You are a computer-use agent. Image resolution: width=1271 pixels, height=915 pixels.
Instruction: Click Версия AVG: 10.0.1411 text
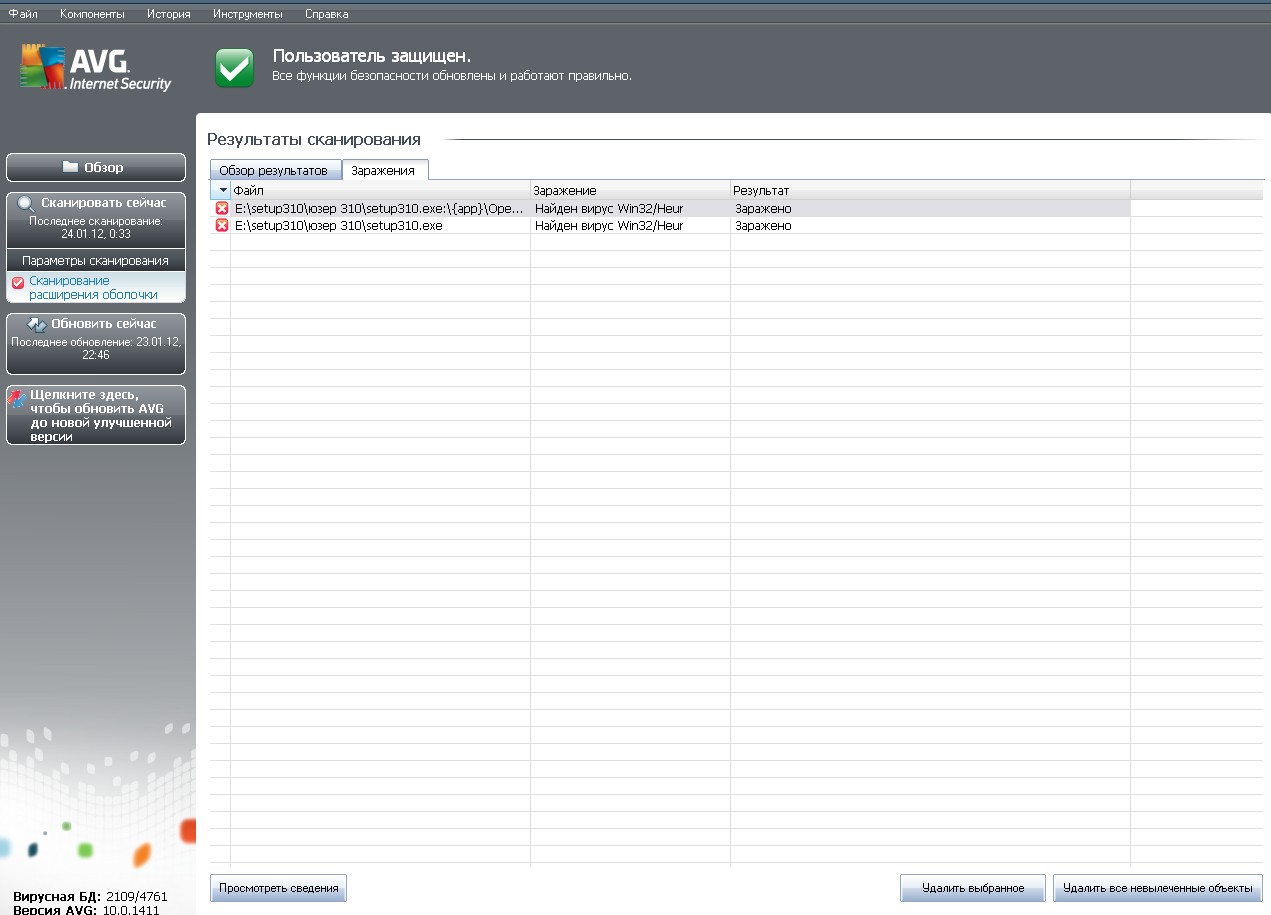(86, 909)
